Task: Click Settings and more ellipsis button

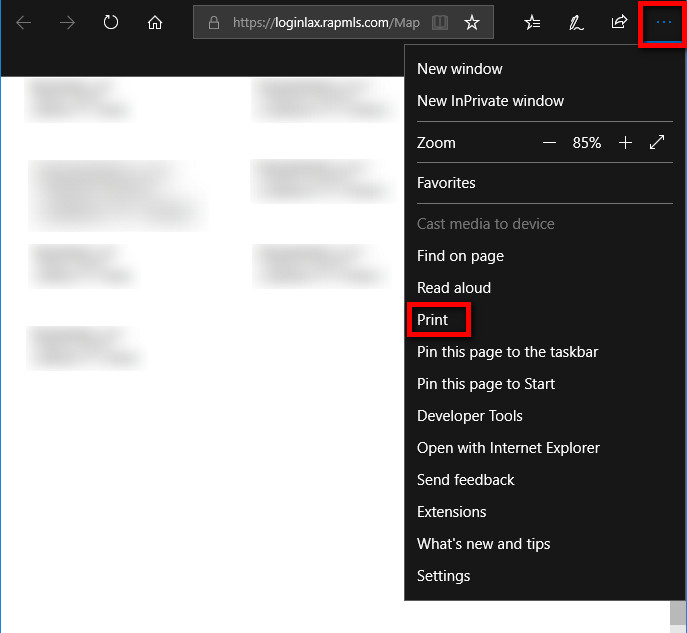Action: point(663,22)
